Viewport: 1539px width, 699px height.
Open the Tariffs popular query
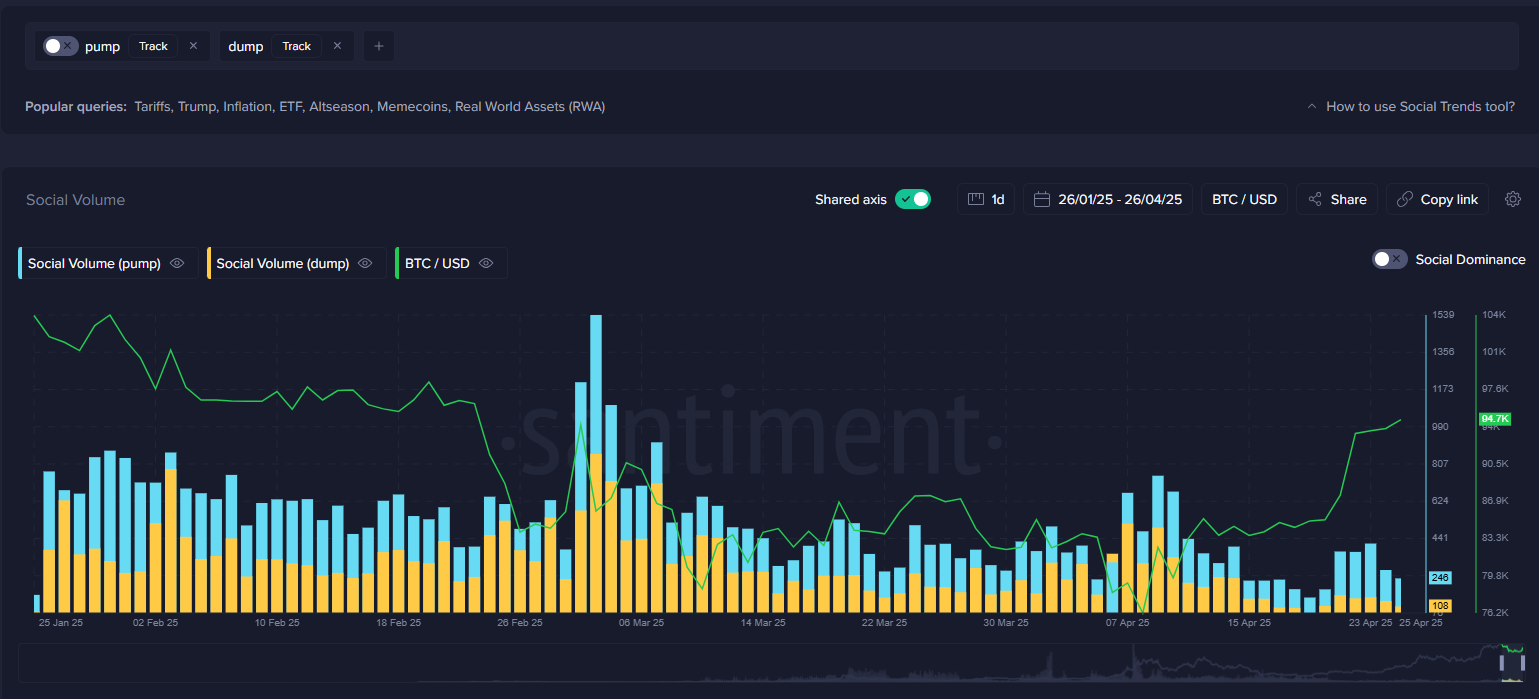pyautogui.click(x=152, y=106)
